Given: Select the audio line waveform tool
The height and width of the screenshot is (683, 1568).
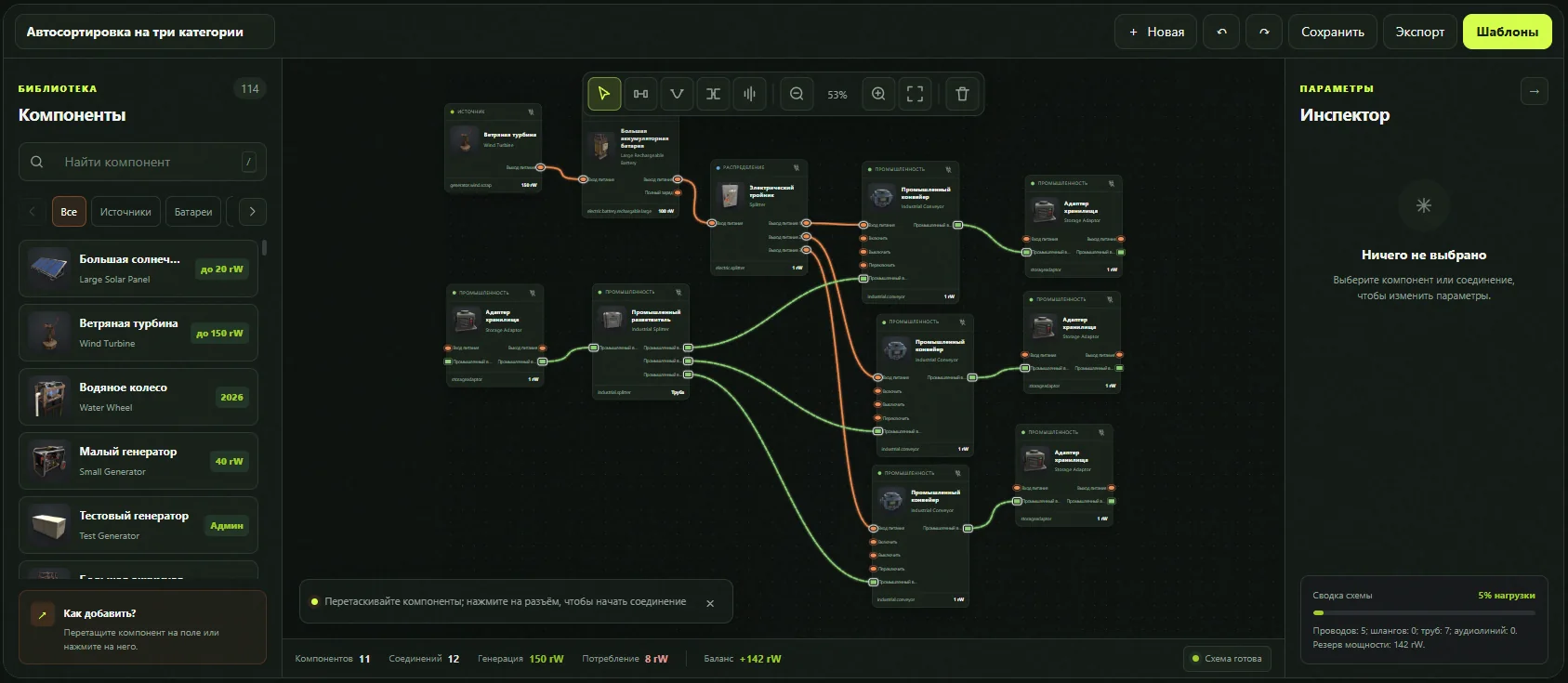Looking at the screenshot, I should [749, 94].
